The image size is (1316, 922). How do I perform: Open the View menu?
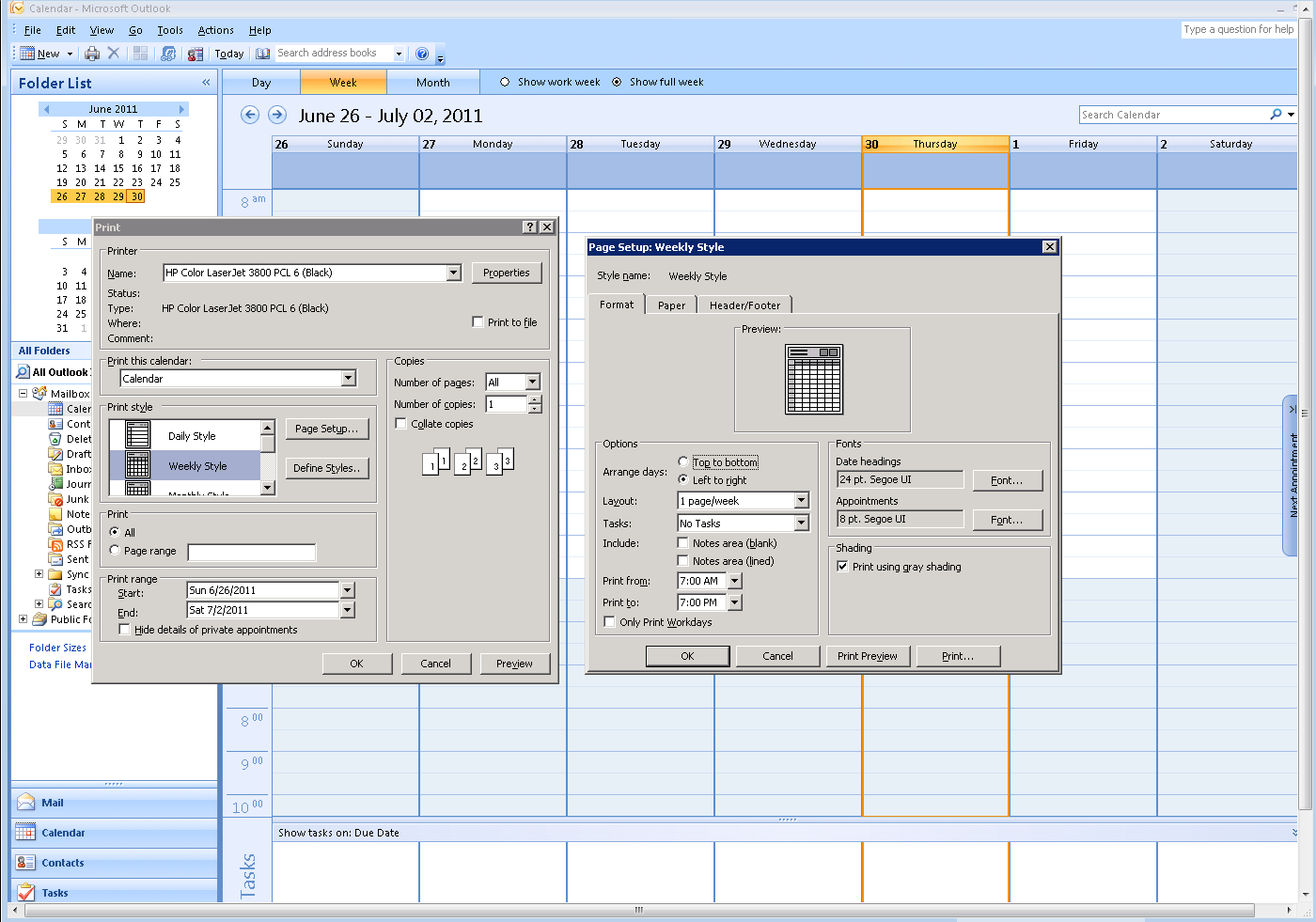click(102, 30)
